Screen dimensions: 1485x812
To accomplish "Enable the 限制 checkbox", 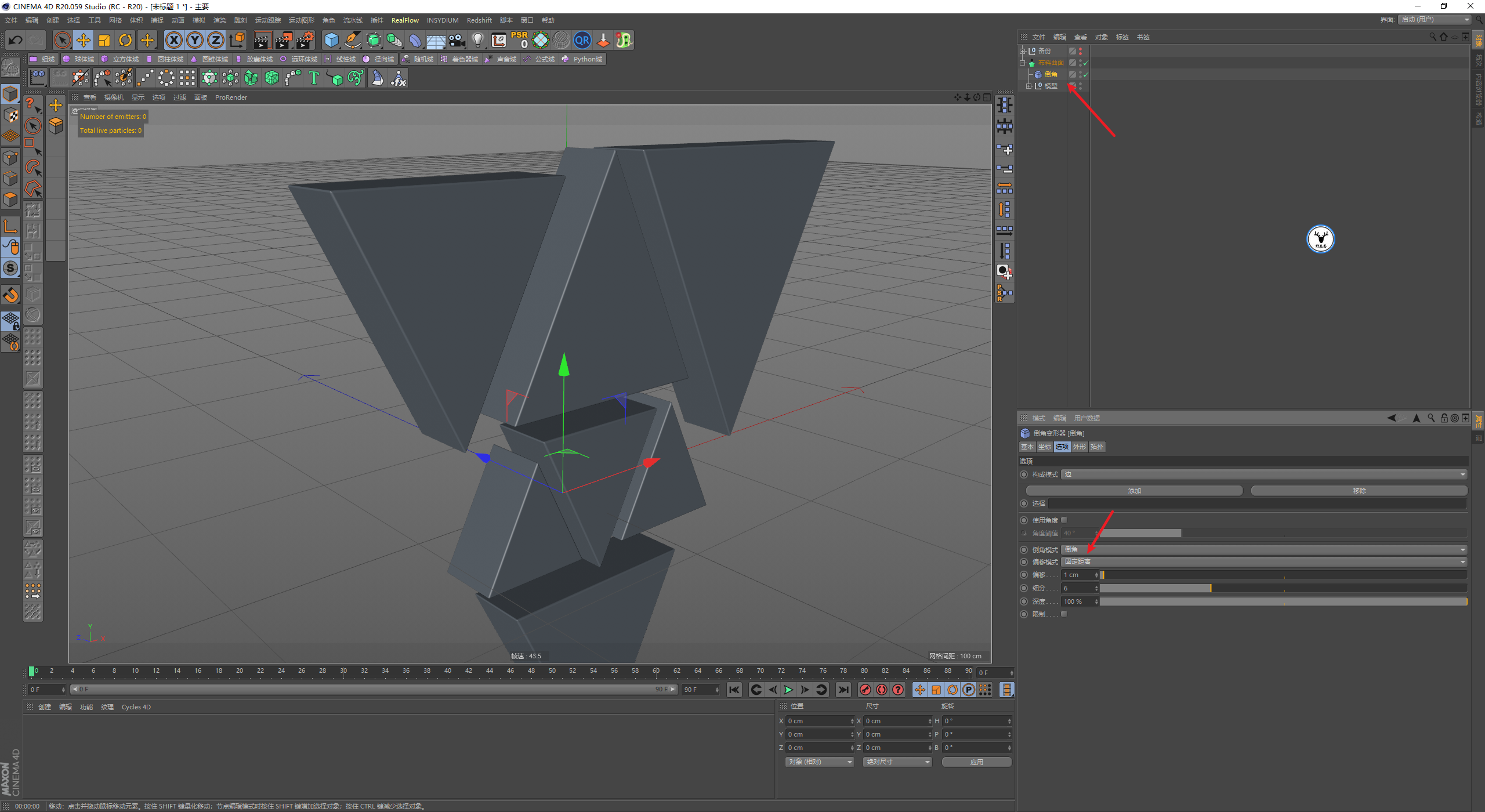I will tap(1064, 614).
